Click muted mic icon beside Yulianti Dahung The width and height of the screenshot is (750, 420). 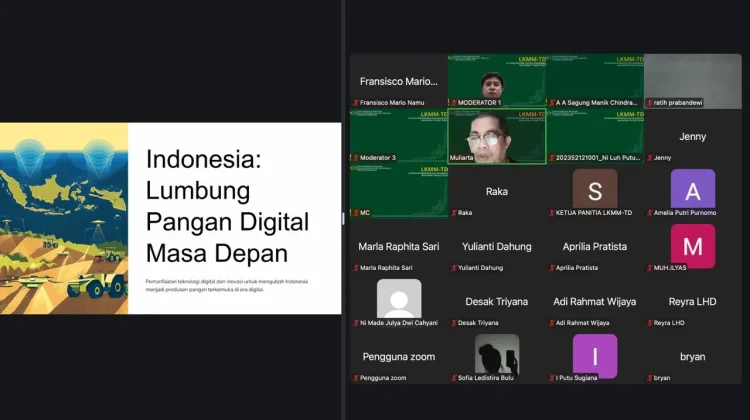click(454, 268)
